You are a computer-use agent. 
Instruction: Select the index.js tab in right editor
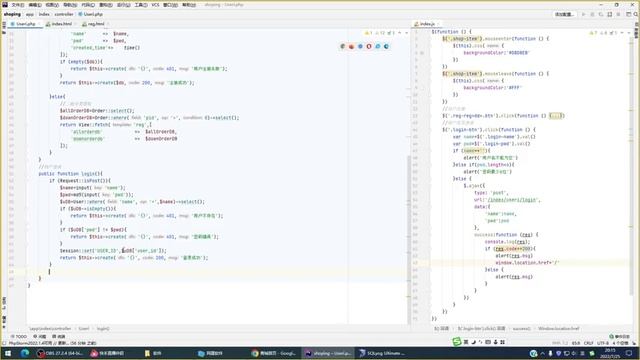point(427,24)
